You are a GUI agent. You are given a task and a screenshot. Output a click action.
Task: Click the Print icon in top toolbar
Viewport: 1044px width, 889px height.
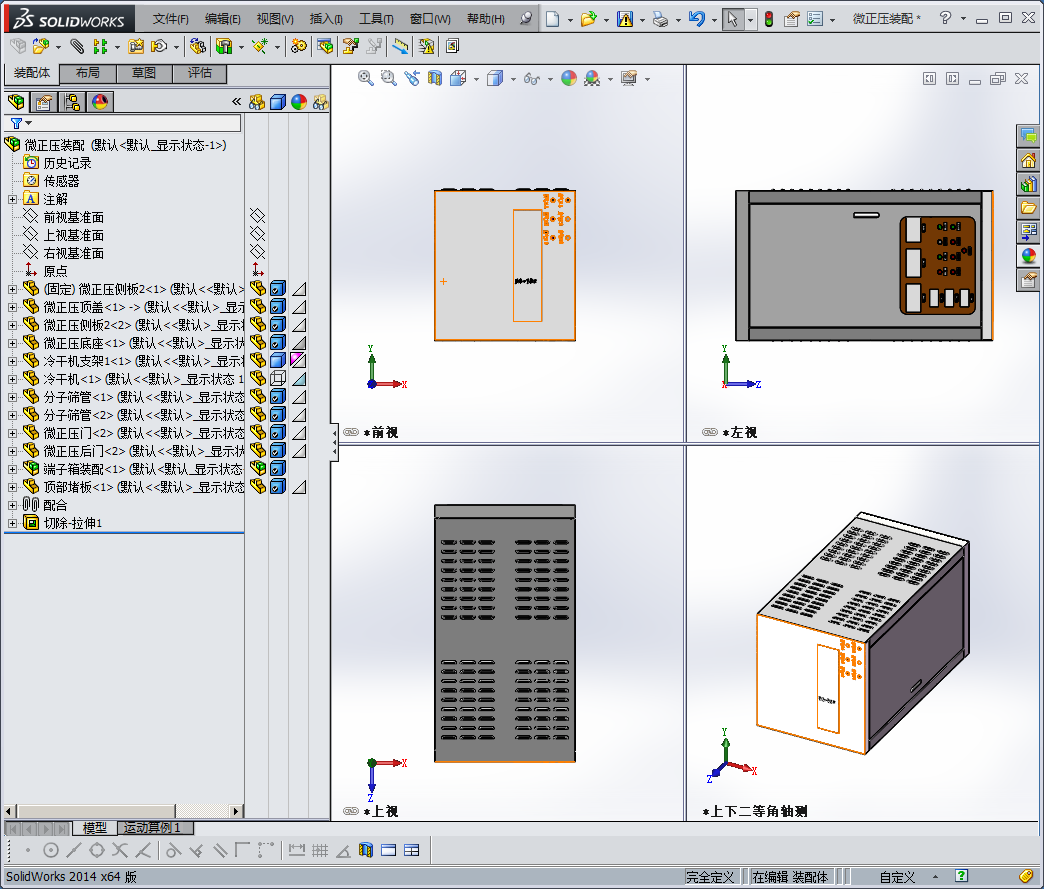coord(660,19)
